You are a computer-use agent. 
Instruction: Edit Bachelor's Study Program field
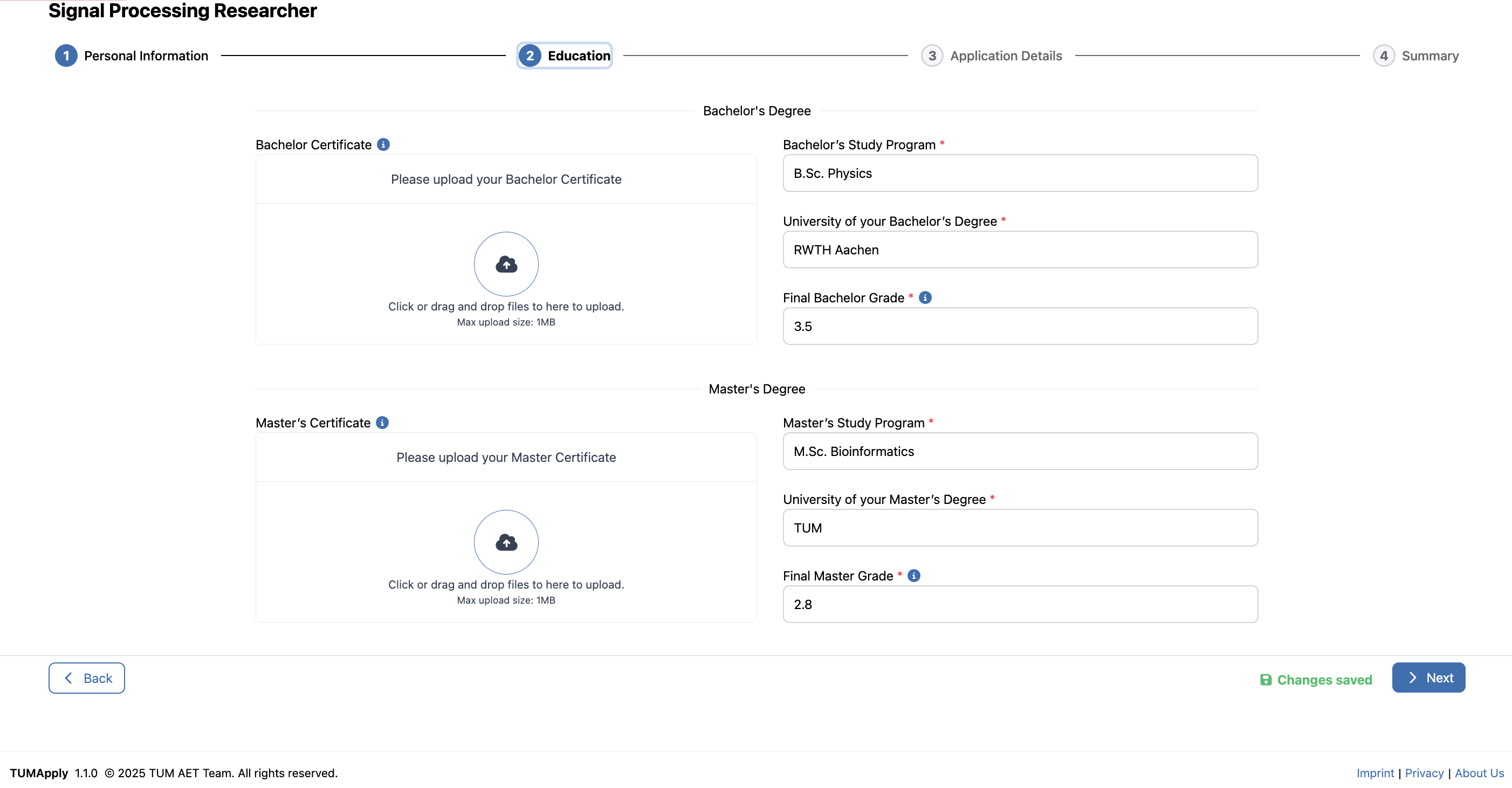(1020, 173)
